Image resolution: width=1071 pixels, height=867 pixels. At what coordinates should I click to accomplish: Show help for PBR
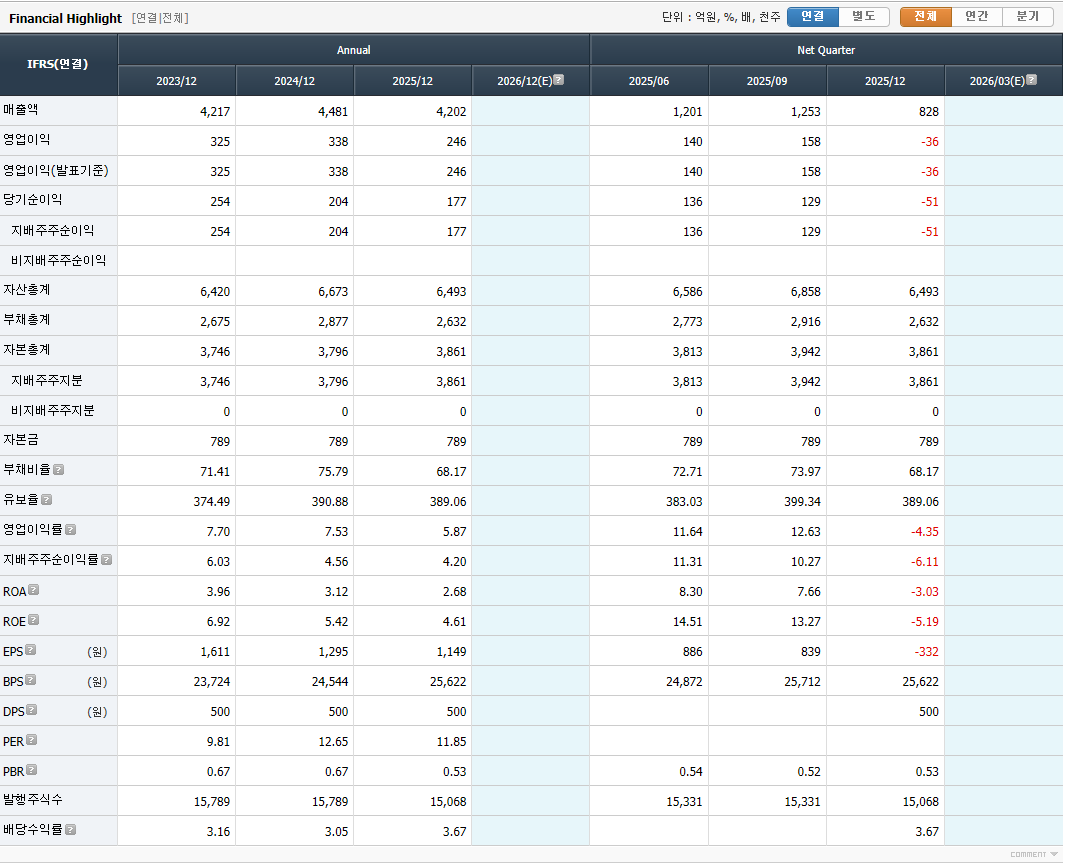click(x=31, y=771)
